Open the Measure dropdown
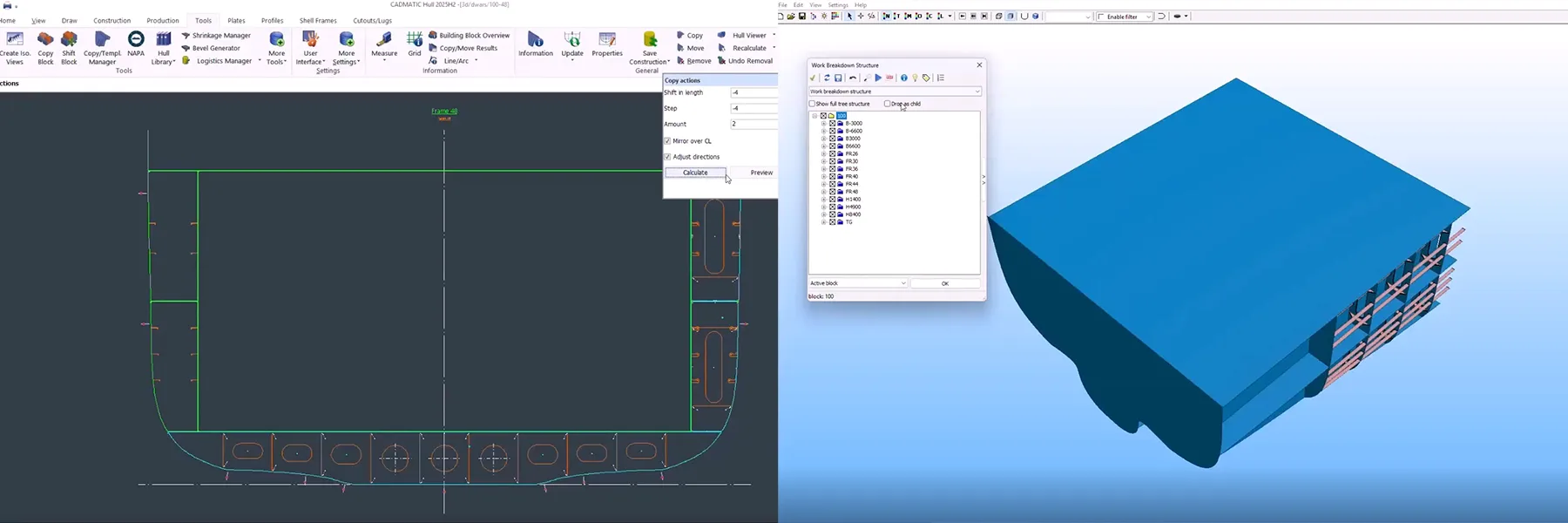 click(384, 45)
